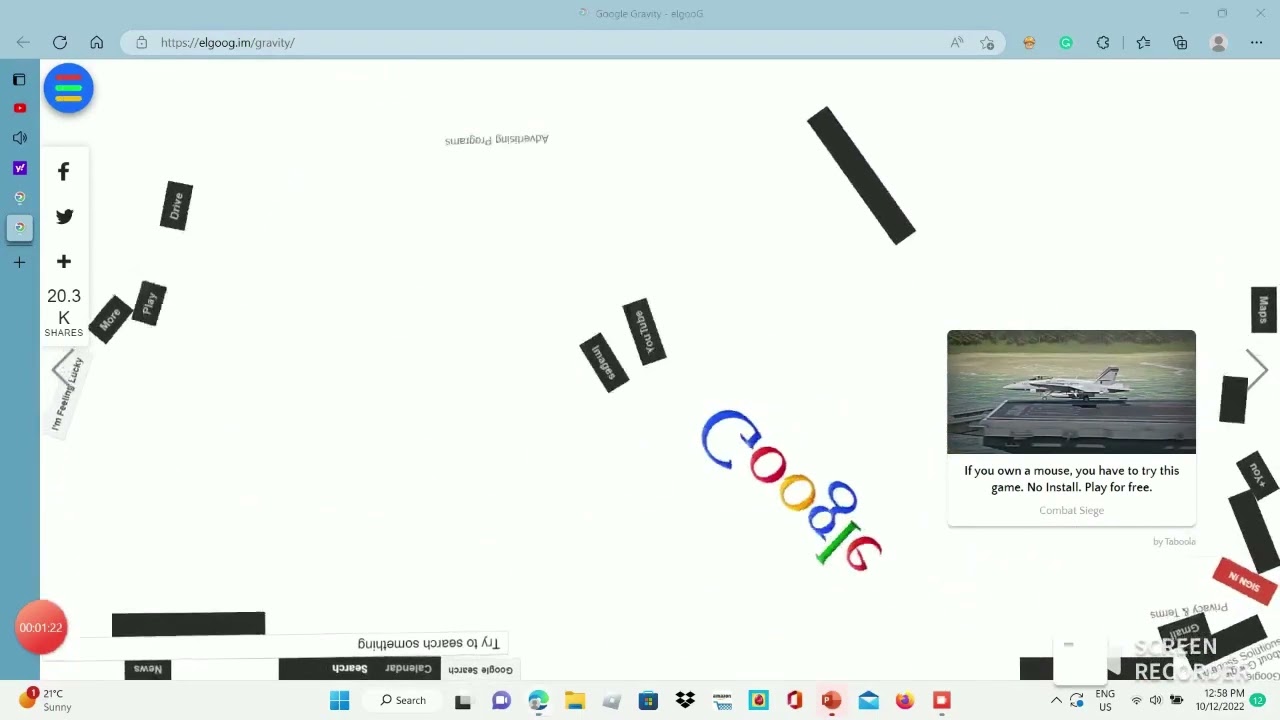
Task: Switch to the Yahoo vertical tab
Action: [x=19, y=168]
